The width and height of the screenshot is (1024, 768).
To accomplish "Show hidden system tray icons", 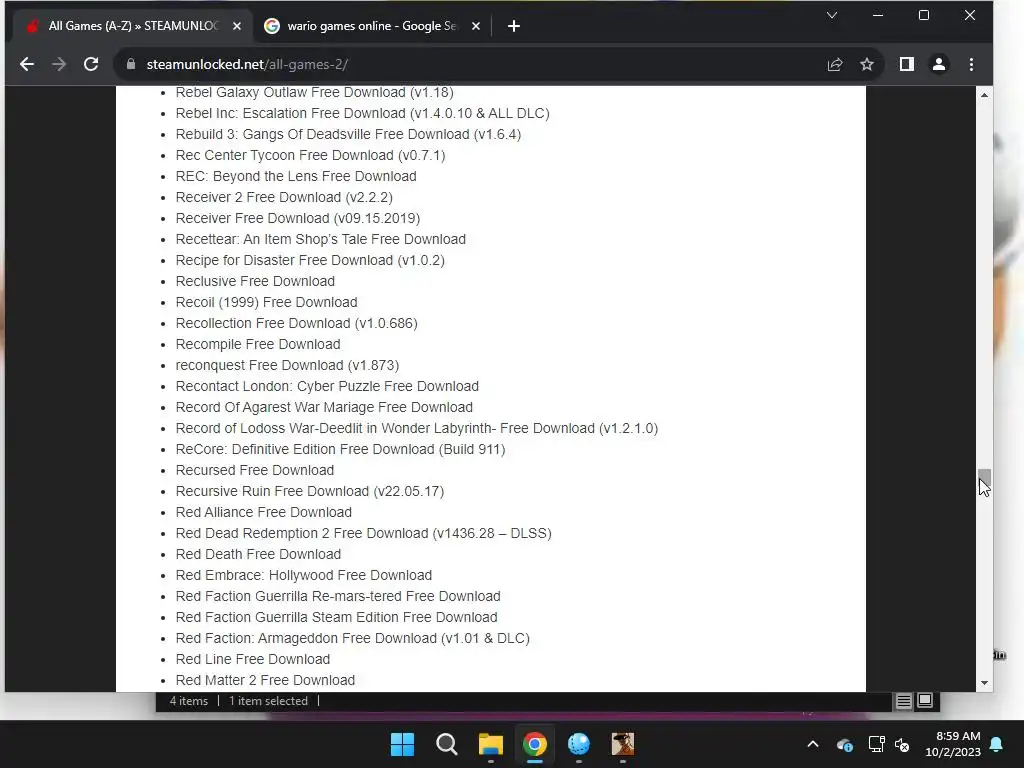I will [813, 744].
